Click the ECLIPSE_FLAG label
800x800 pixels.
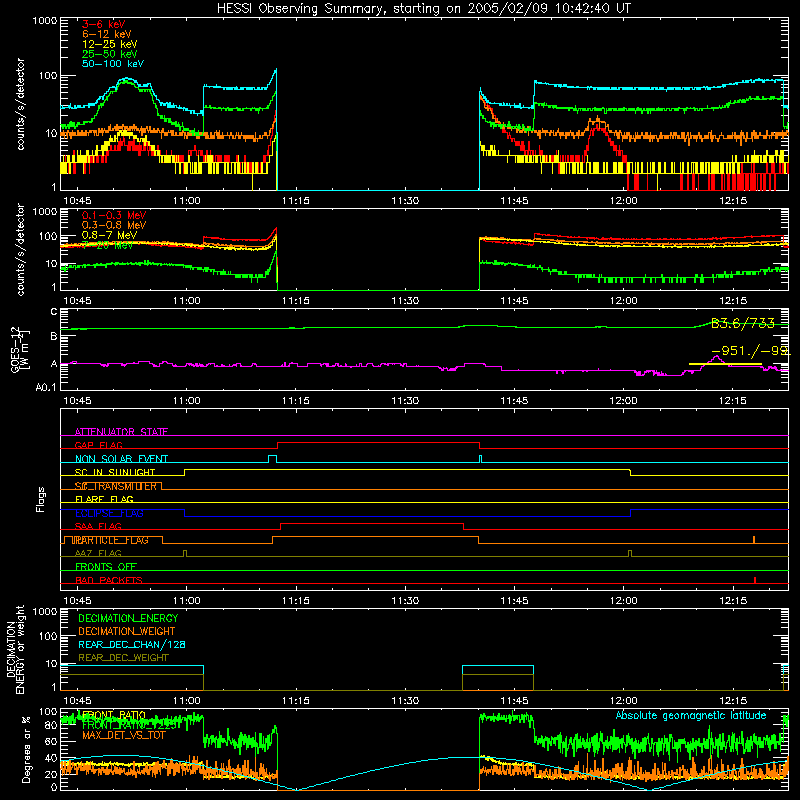point(109,513)
